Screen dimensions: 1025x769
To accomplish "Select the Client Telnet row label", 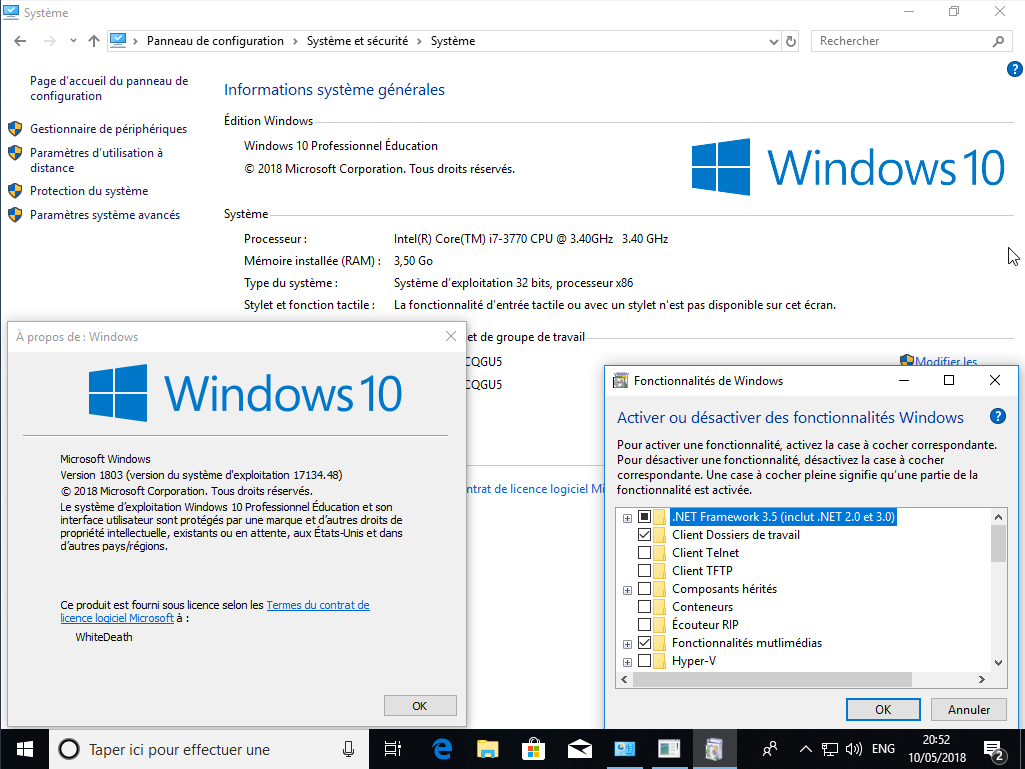I will (705, 553).
